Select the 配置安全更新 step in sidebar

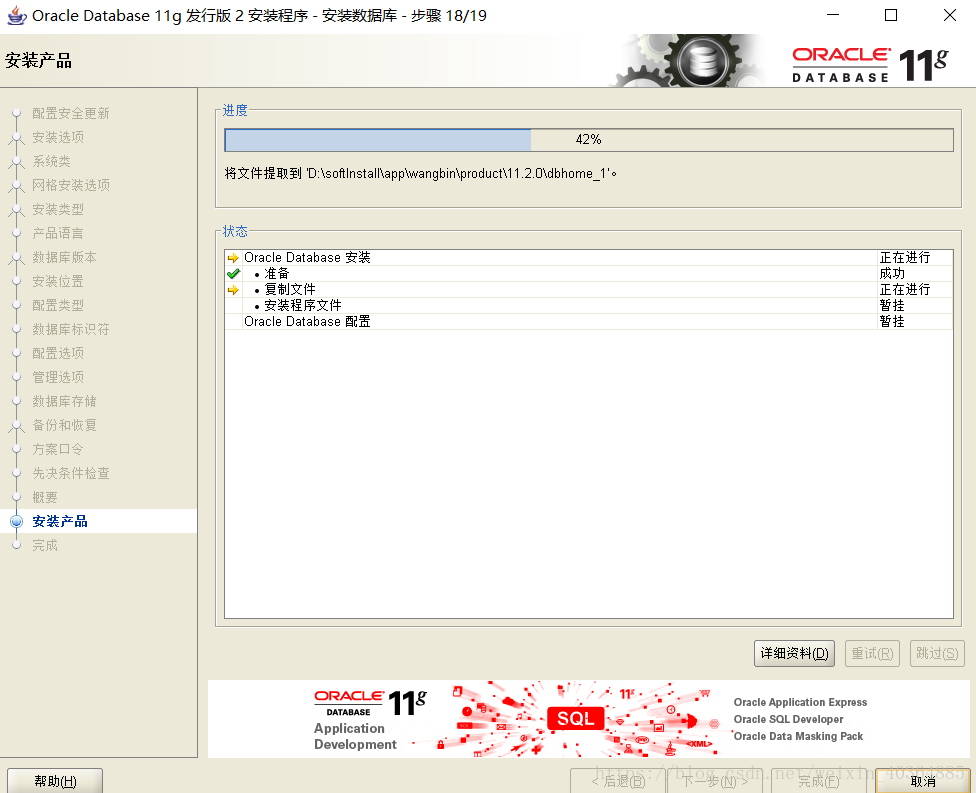[70, 113]
